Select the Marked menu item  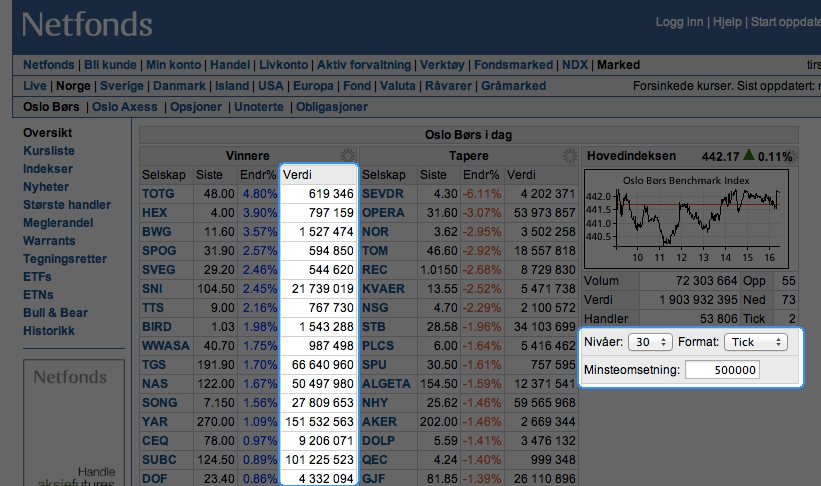pyautogui.click(x=618, y=65)
